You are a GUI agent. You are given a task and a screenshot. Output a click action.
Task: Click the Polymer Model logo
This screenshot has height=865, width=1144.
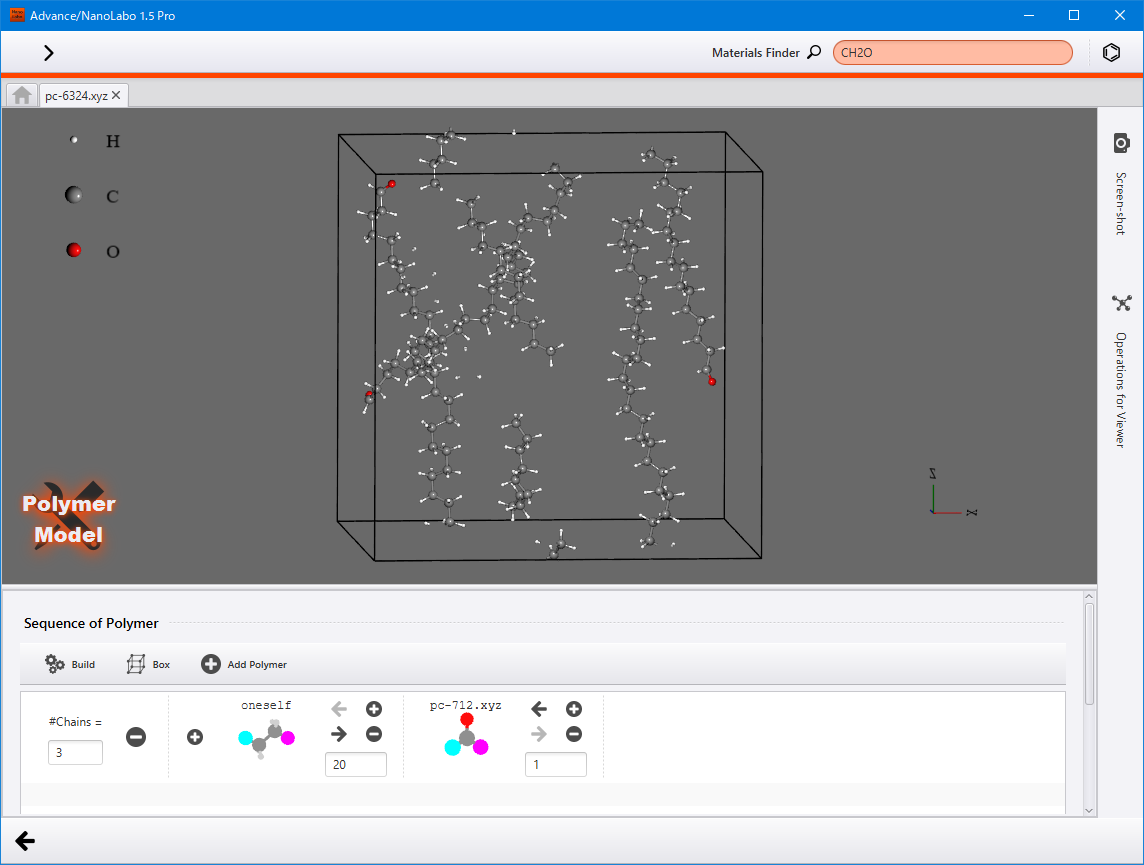point(69,519)
